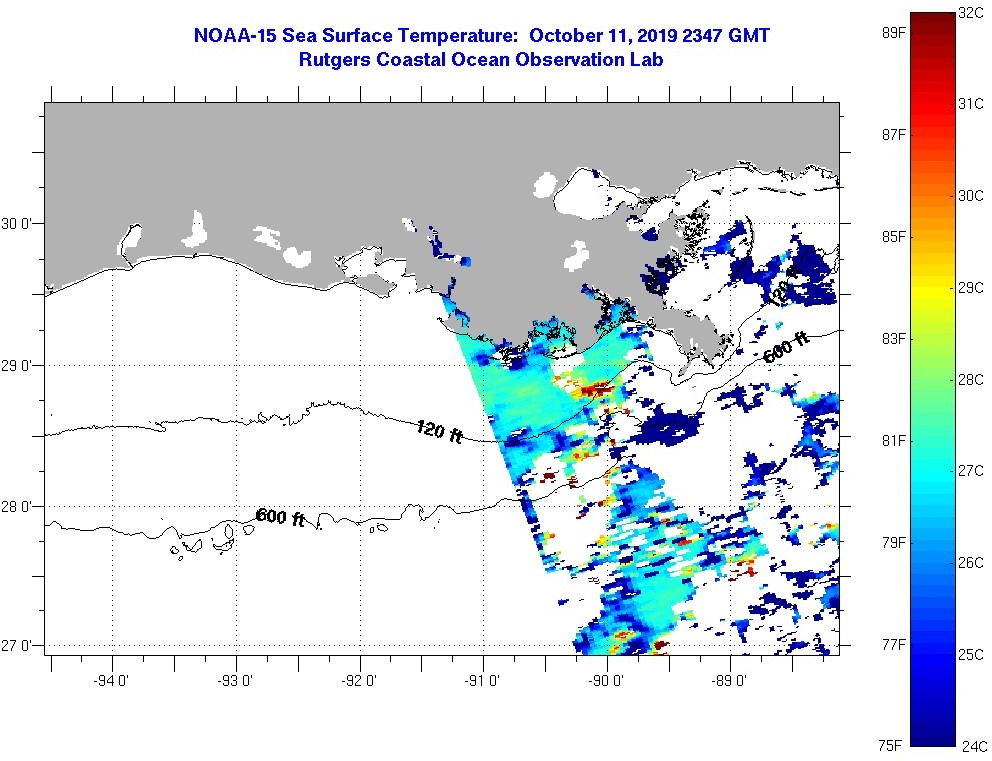Pick the dark red top of the temperature colorbar
The width and height of the screenshot is (992, 761).
(933, 19)
